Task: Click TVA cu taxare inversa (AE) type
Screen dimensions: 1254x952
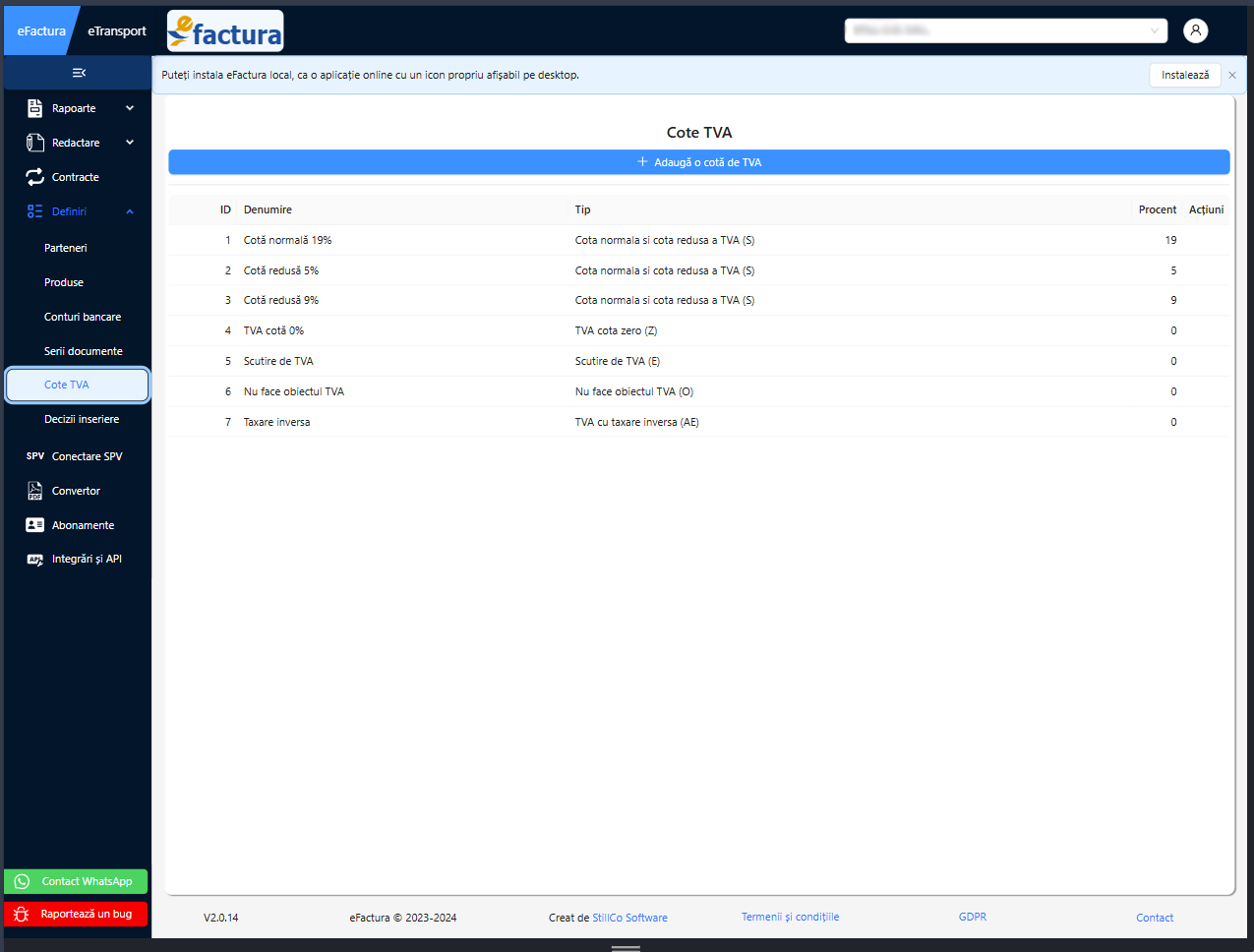Action: click(637, 422)
